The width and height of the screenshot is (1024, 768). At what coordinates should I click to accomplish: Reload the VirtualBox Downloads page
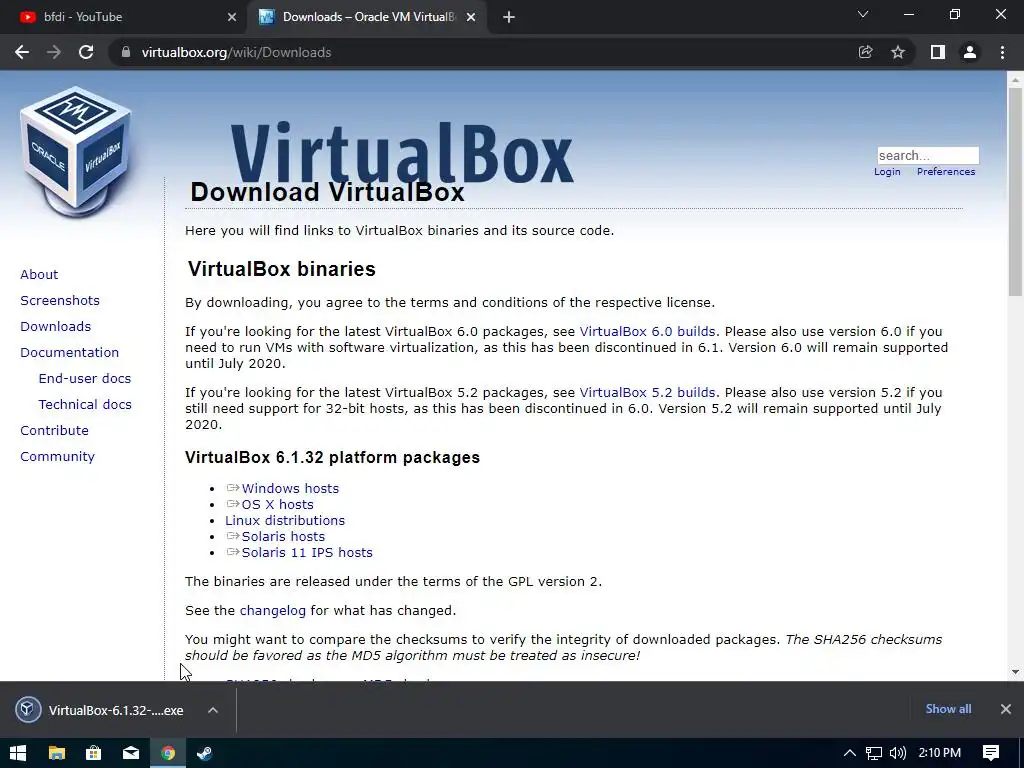tap(86, 52)
